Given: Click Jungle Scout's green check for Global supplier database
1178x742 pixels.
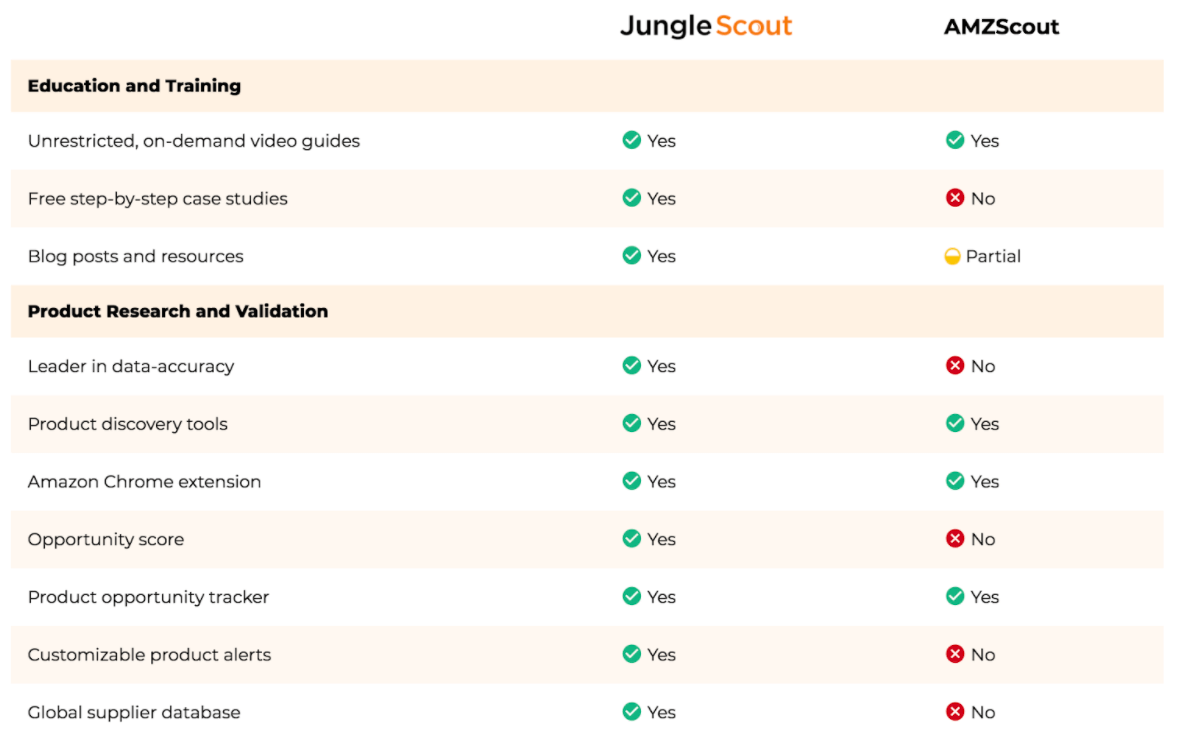Looking at the screenshot, I should click(x=632, y=712).
